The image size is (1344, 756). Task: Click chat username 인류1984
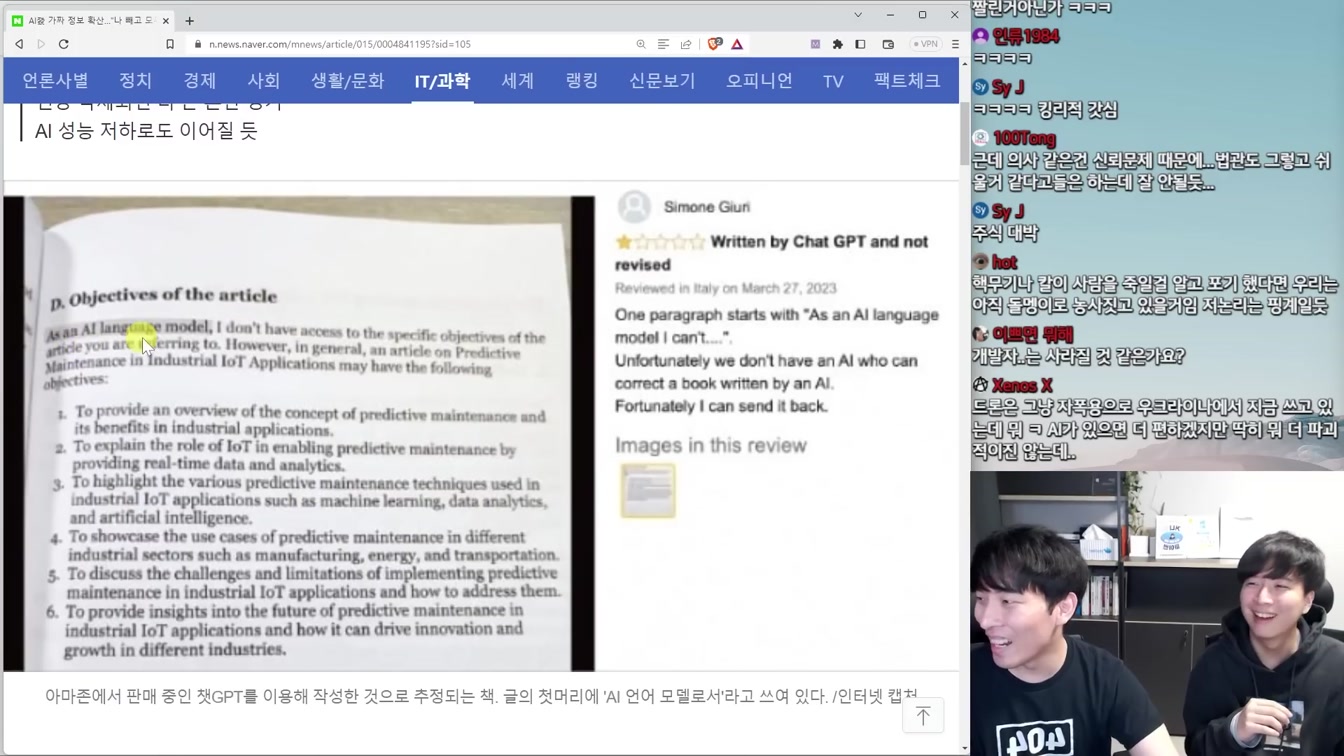point(1026,36)
